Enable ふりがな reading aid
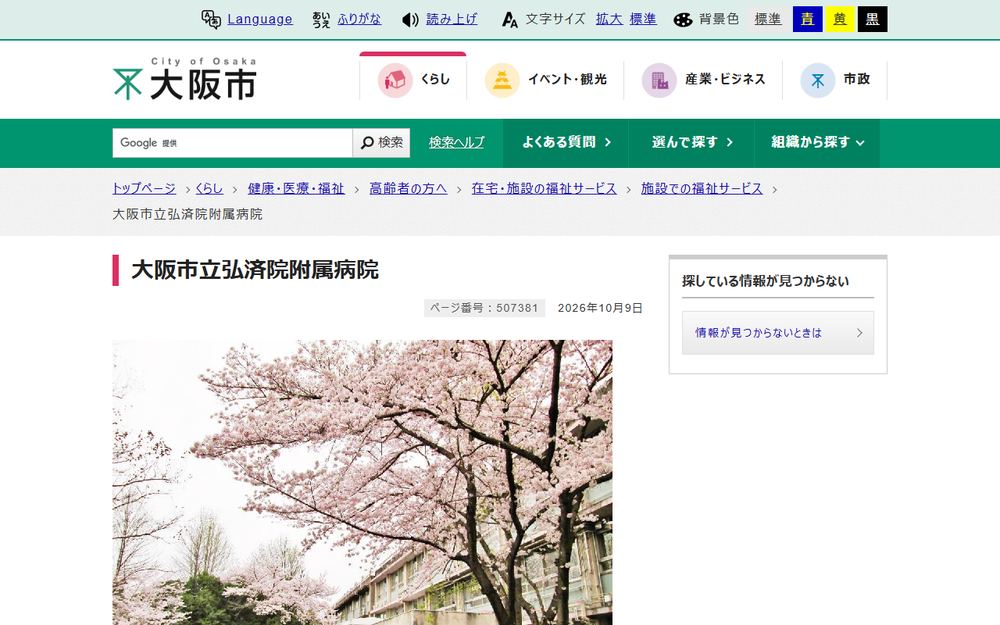The height and width of the screenshot is (625, 1000). coord(359,19)
